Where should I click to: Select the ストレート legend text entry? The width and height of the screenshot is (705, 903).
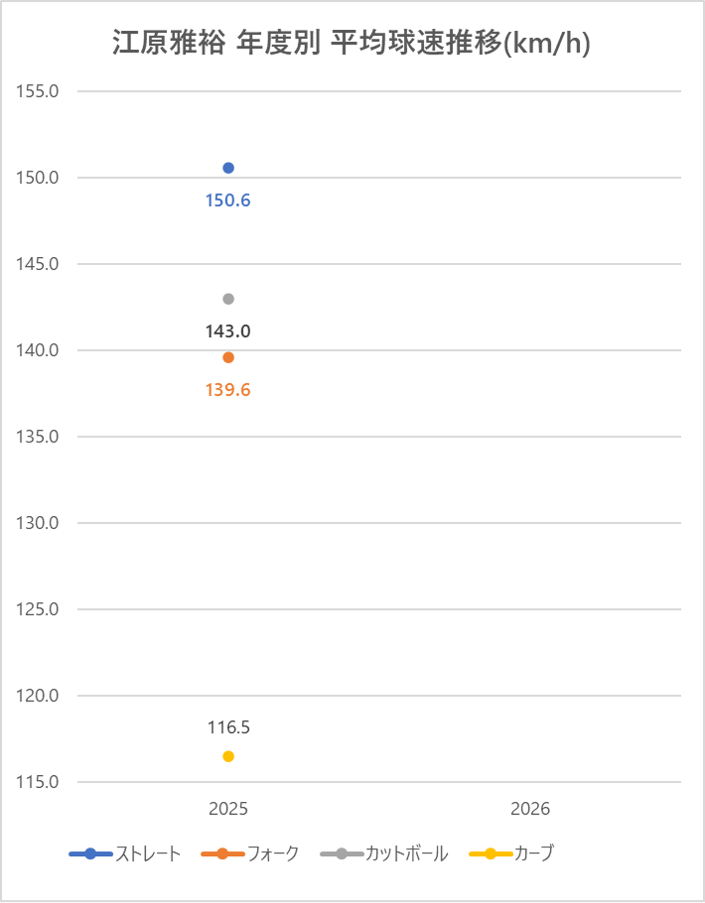click(148, 853)
